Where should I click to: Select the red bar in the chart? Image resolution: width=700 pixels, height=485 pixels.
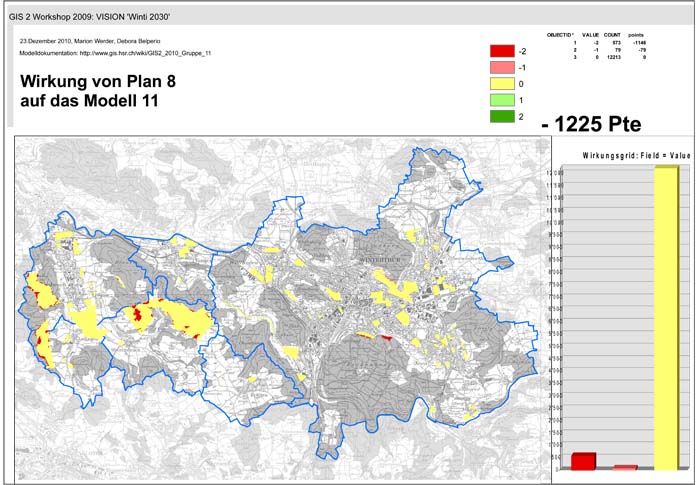[x=583, y=461]
